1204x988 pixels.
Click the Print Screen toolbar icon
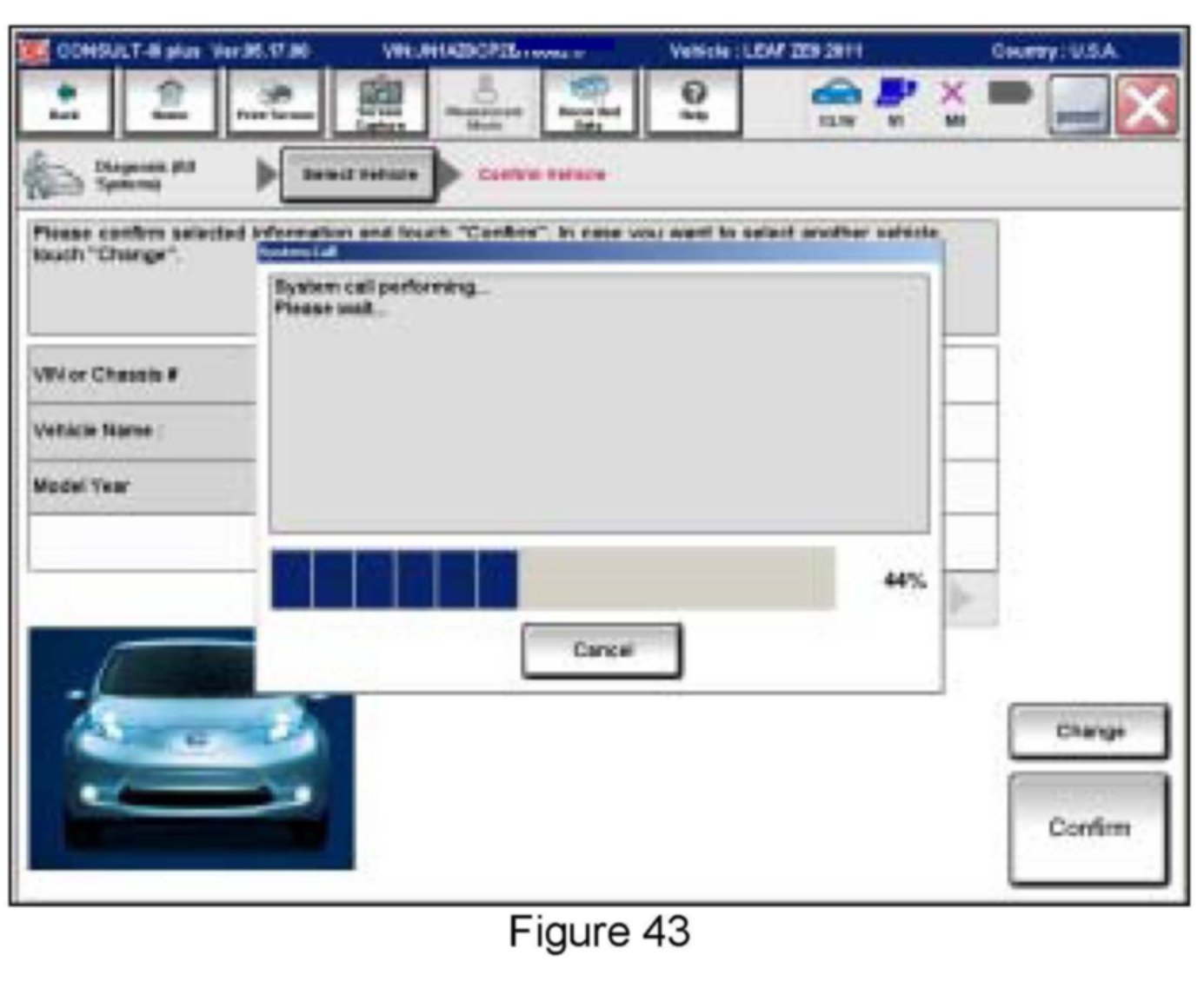coord(274,103)
